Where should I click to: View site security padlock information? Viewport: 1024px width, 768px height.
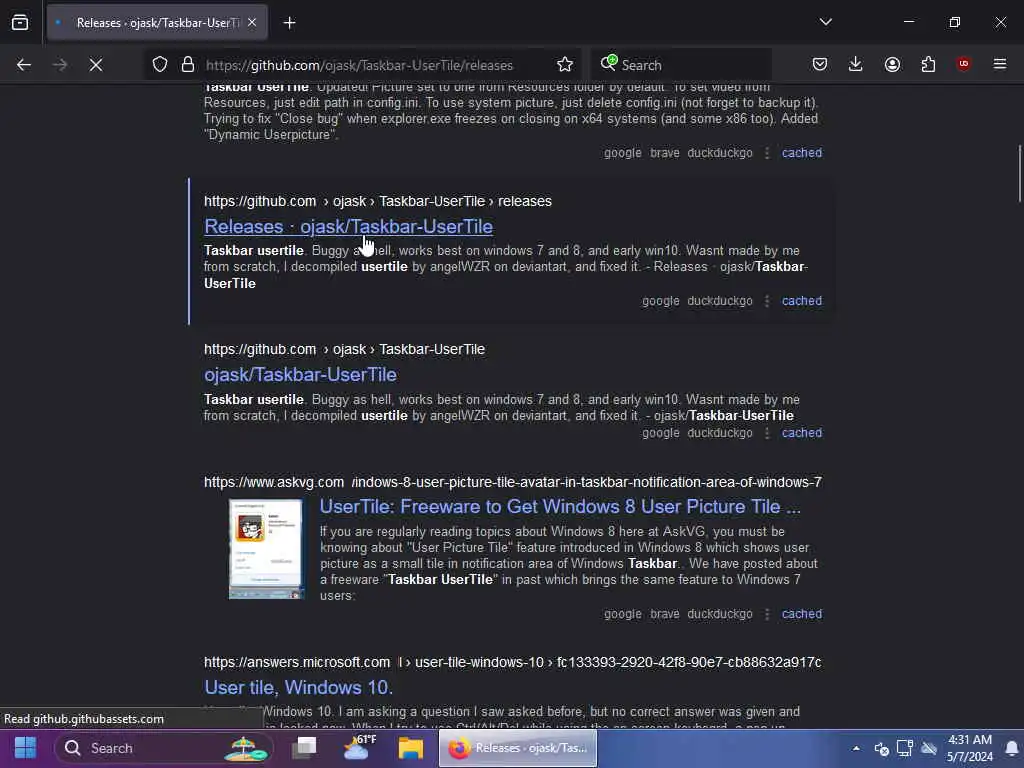click(x=188, y=65)
